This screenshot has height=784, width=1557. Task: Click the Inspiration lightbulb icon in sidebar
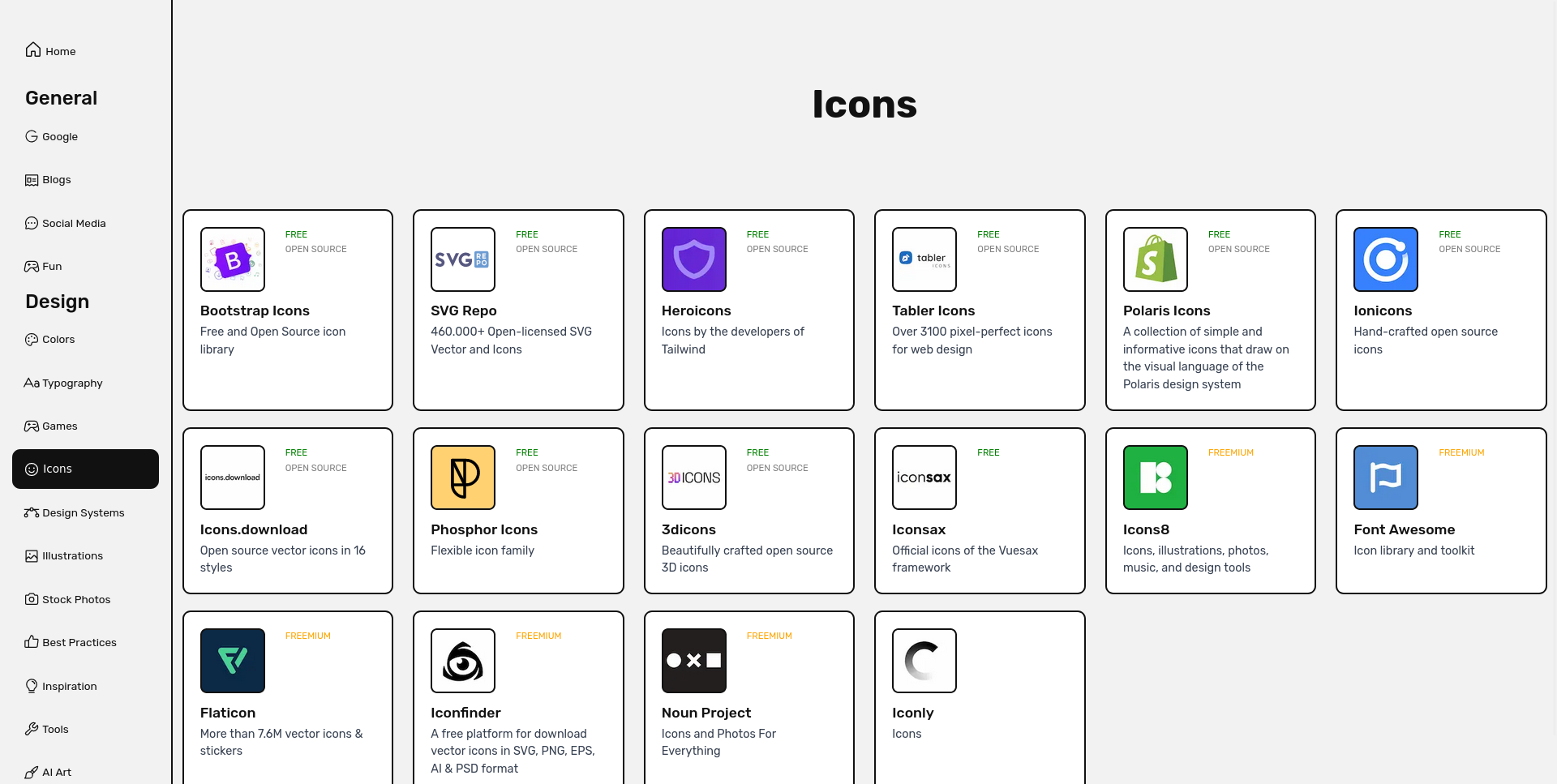coord(32,686)
